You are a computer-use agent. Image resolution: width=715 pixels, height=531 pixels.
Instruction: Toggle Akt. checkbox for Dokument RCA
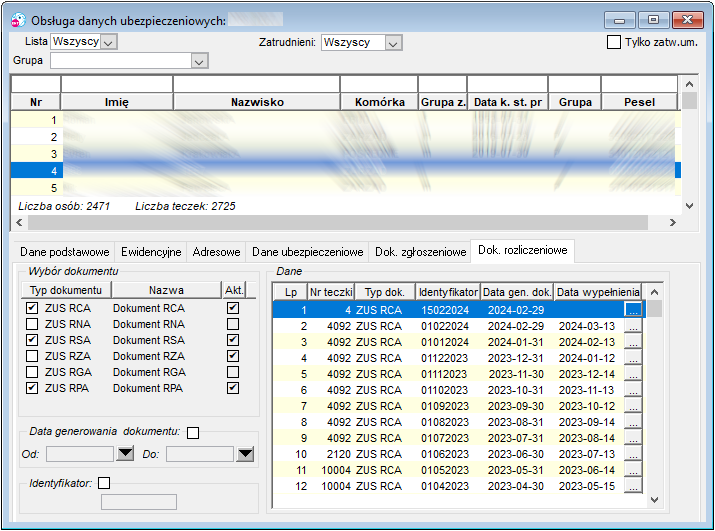pyautogui.click(x=233, y=308)
